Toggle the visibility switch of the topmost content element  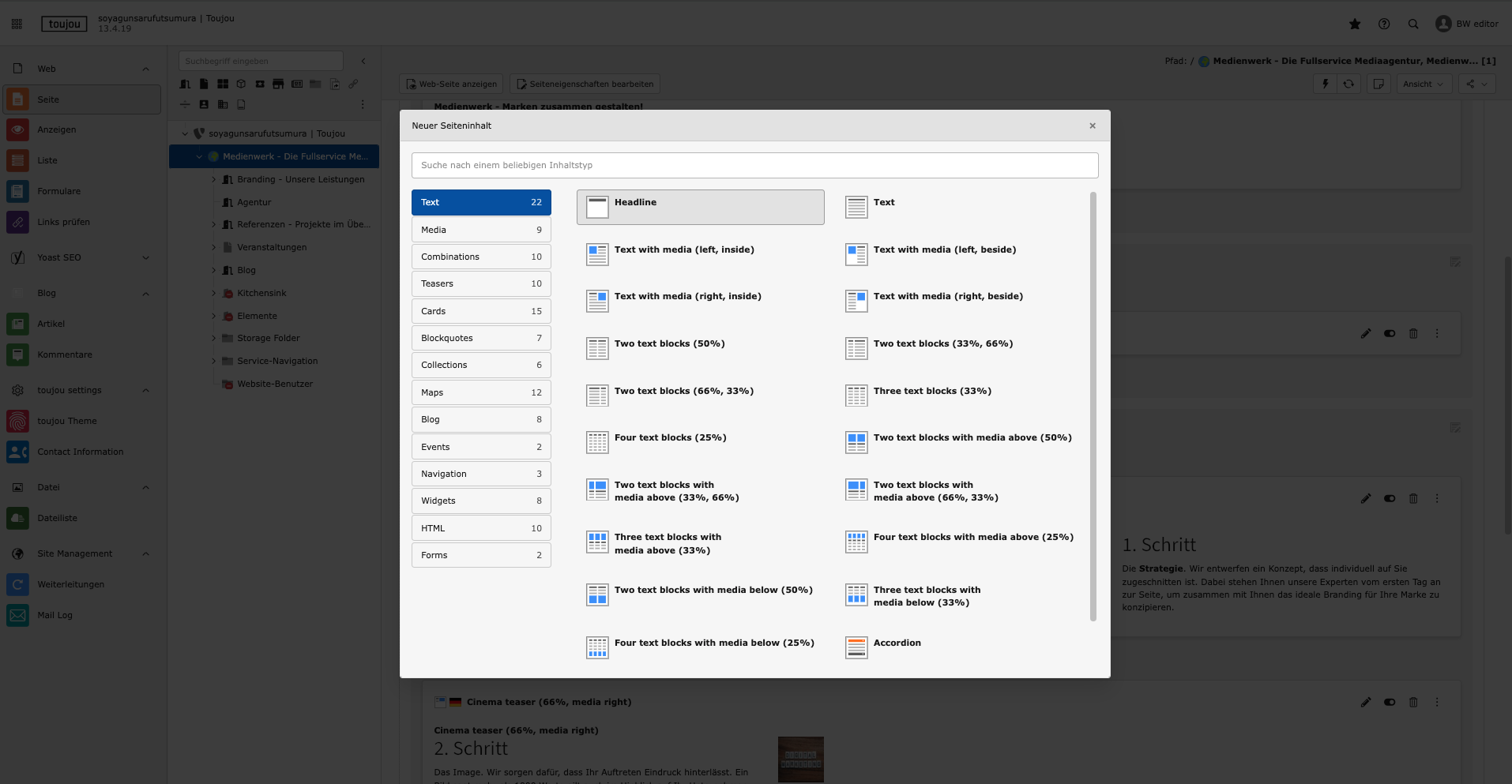(x=1390, y=333)
